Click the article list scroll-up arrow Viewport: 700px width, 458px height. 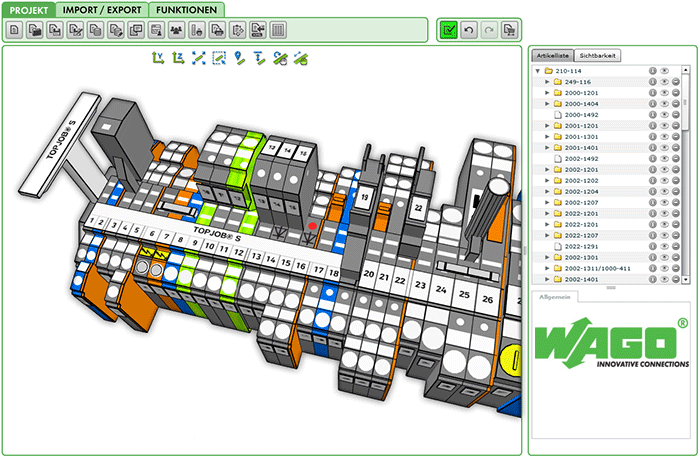coord(686,70)
